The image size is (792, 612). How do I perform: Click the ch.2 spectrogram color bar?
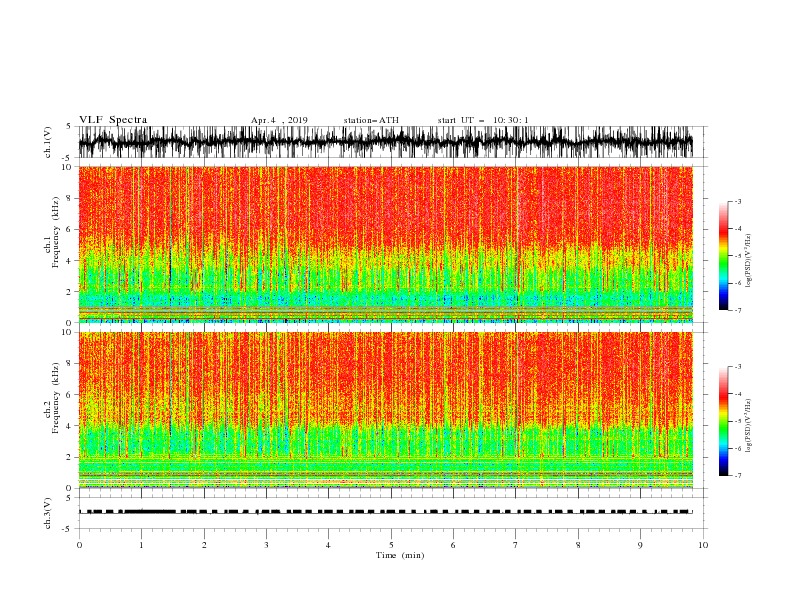pos(724,421)
